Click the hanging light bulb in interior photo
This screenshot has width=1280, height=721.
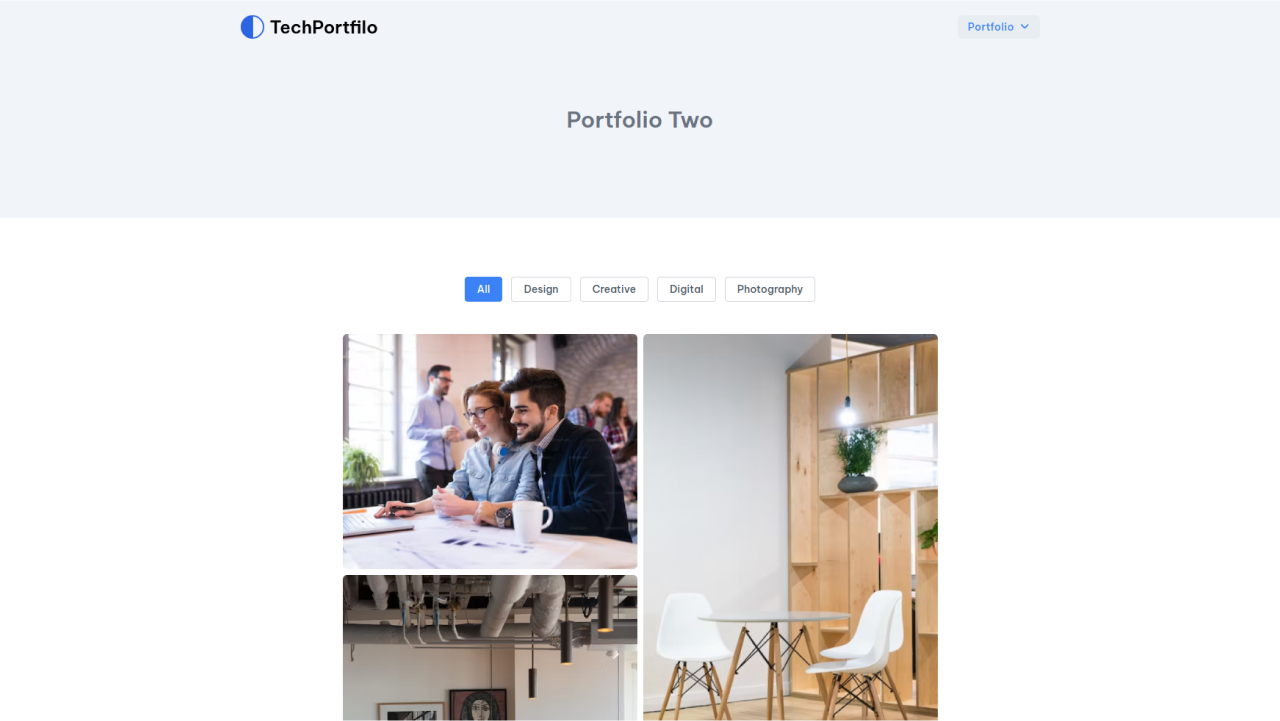847,410
